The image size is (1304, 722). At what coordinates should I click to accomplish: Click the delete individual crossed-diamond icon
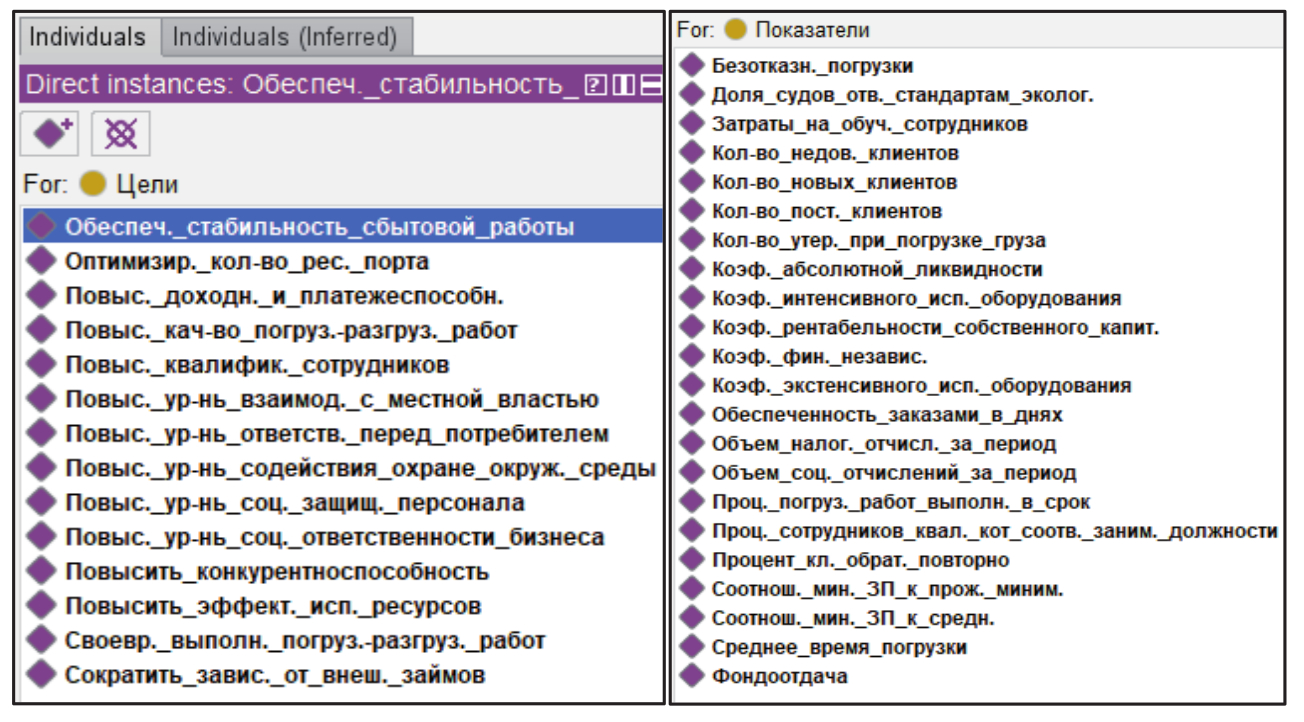click(x=120, y=134)
